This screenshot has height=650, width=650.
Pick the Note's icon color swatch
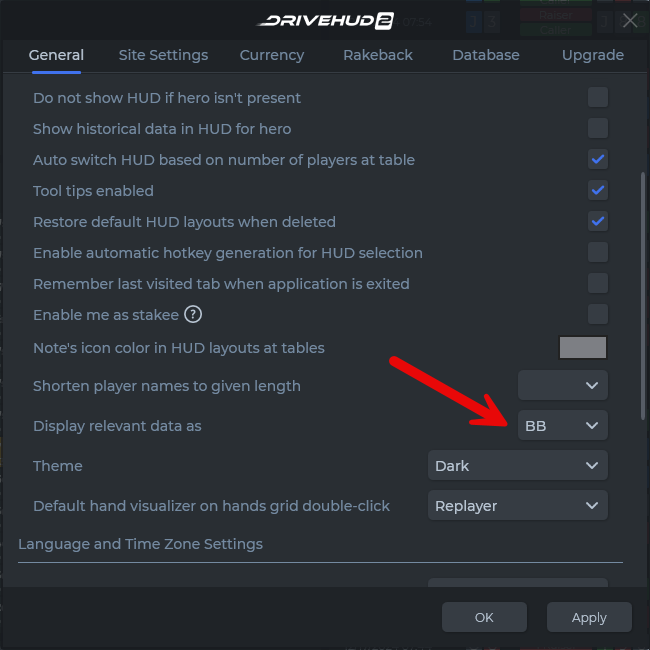click(x=582, y=347)
